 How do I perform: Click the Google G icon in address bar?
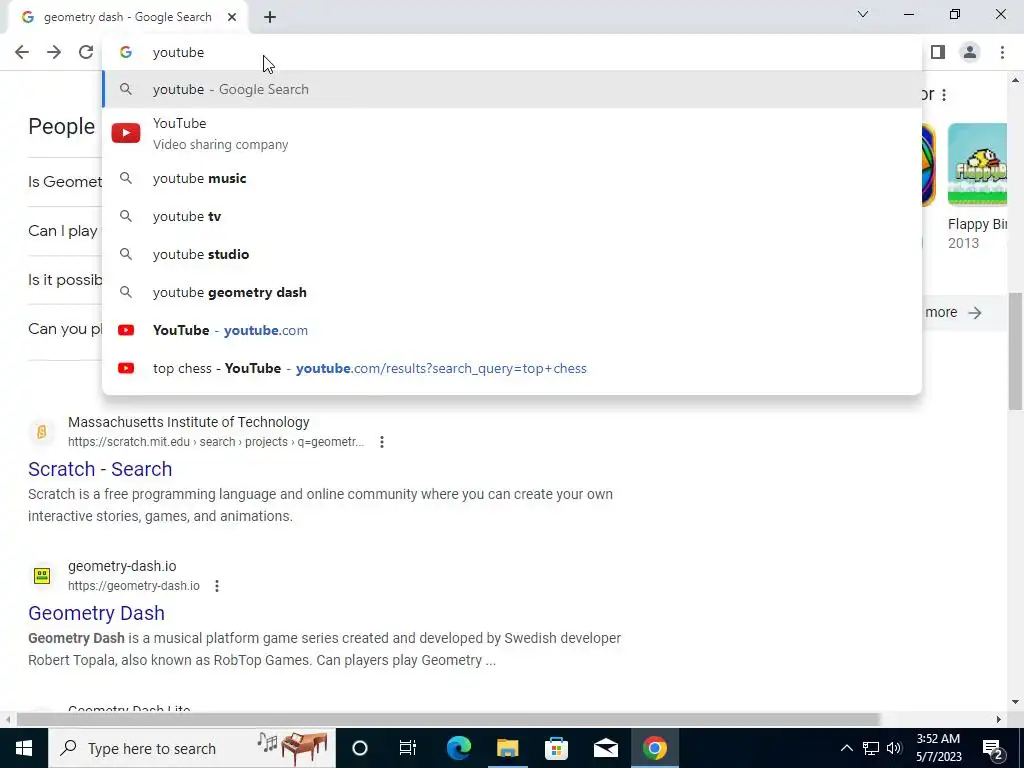tap(126, 52)
